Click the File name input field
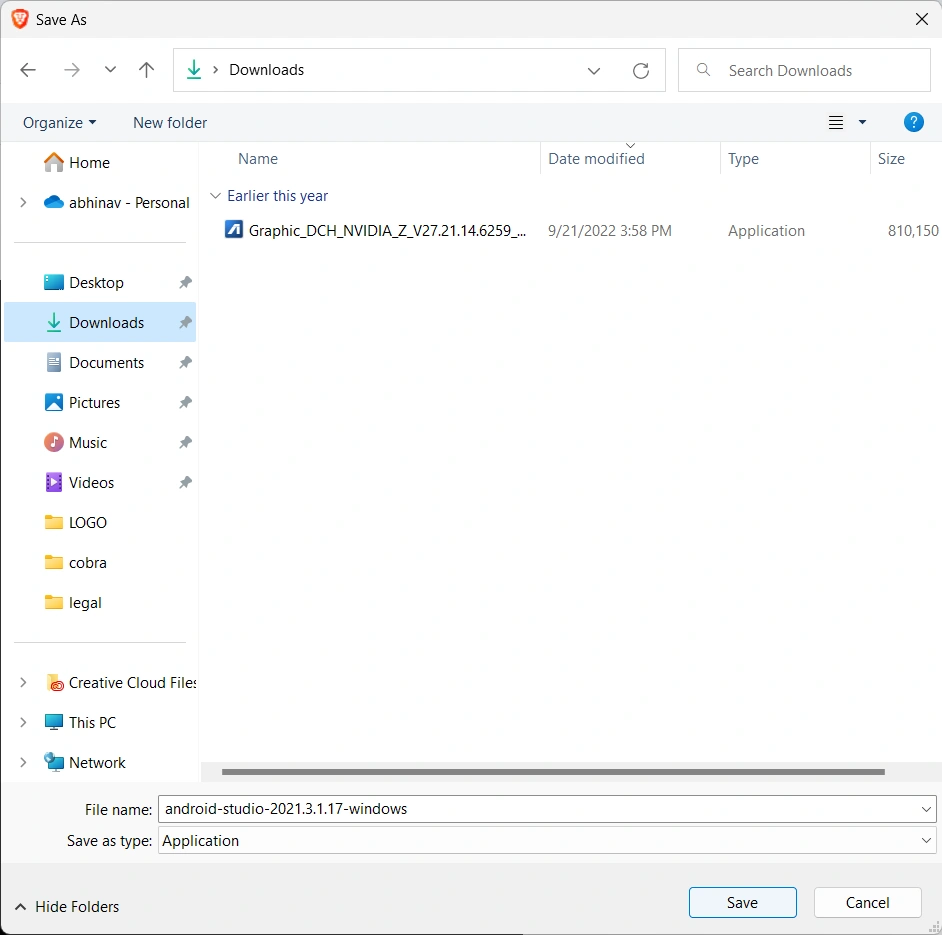The image size is (942, 935). 540,809
